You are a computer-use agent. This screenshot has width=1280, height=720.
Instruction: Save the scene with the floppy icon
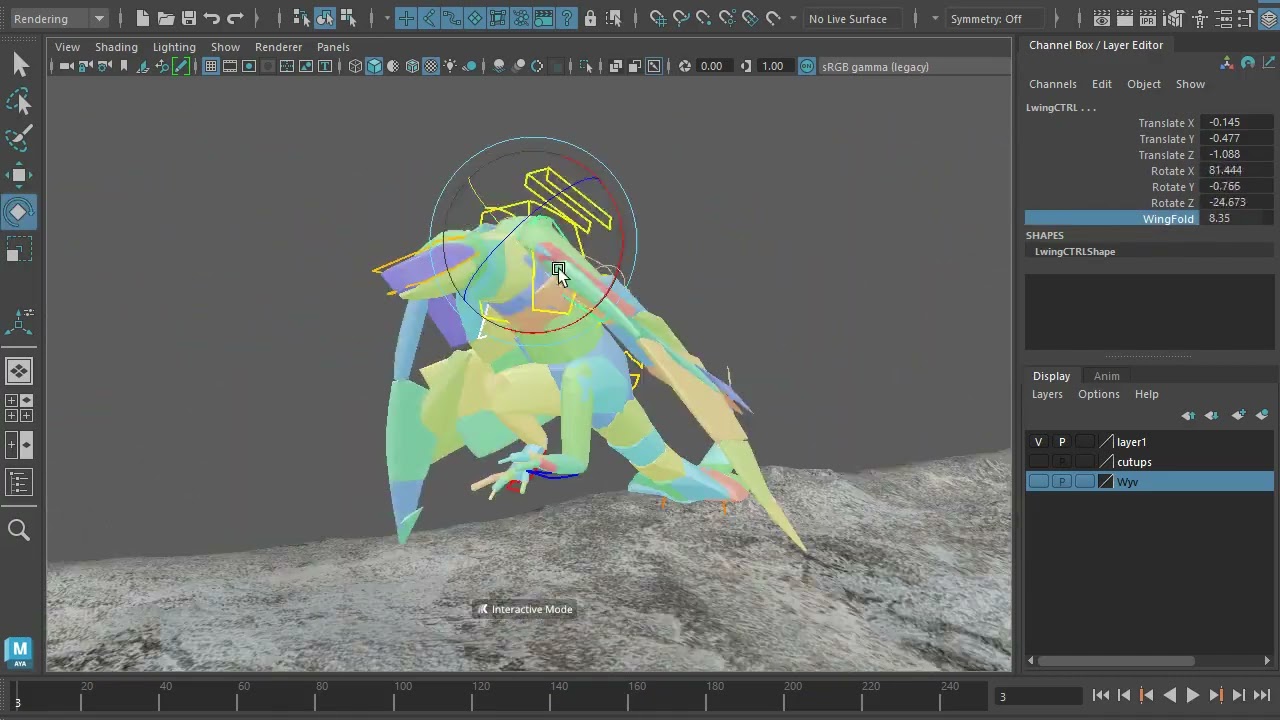point(188,18)
